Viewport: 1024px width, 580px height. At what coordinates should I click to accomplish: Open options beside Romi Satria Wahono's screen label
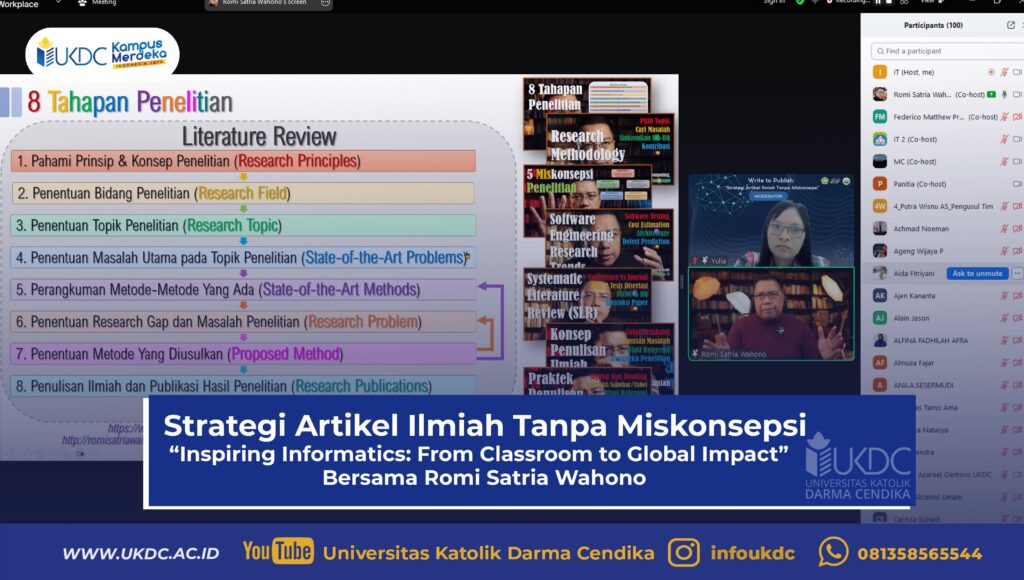click(325, 3)
